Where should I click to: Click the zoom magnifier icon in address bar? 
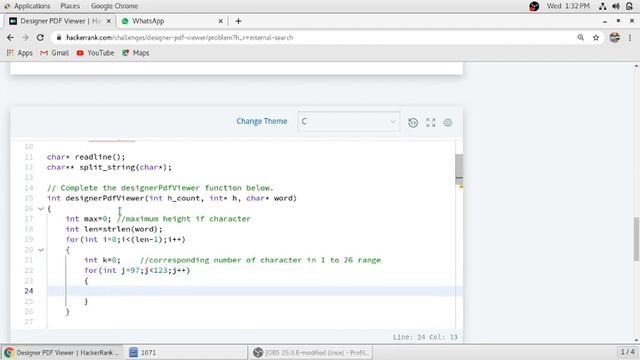tap(581, 38)
